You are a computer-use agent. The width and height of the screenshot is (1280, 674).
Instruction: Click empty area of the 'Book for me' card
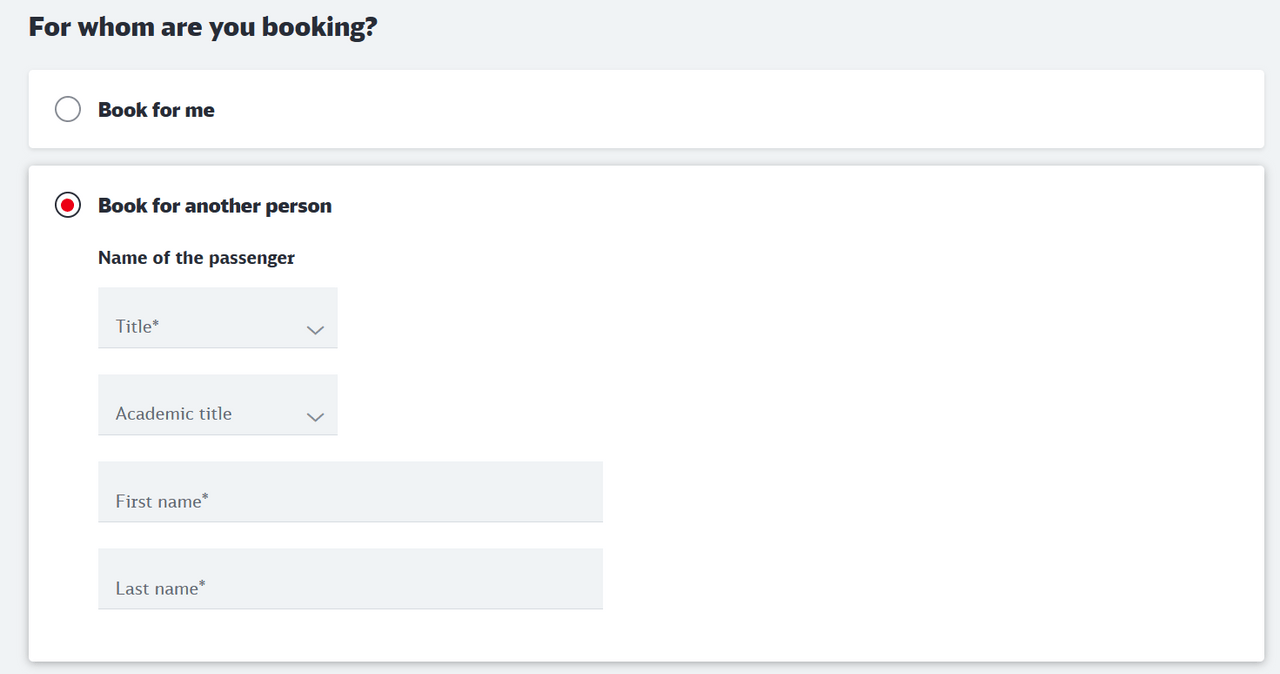(740, 109)
